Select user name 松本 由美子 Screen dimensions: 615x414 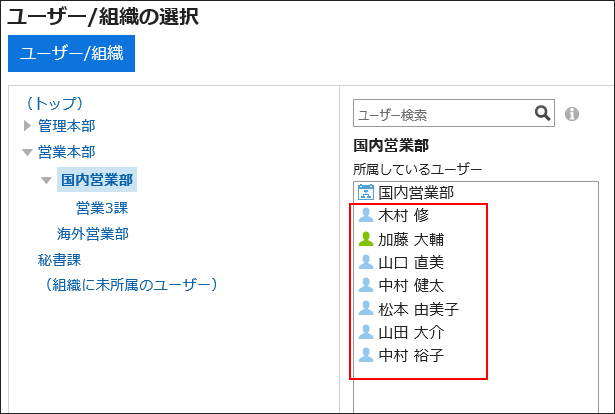pyautogui.click(x=418, y=309)
